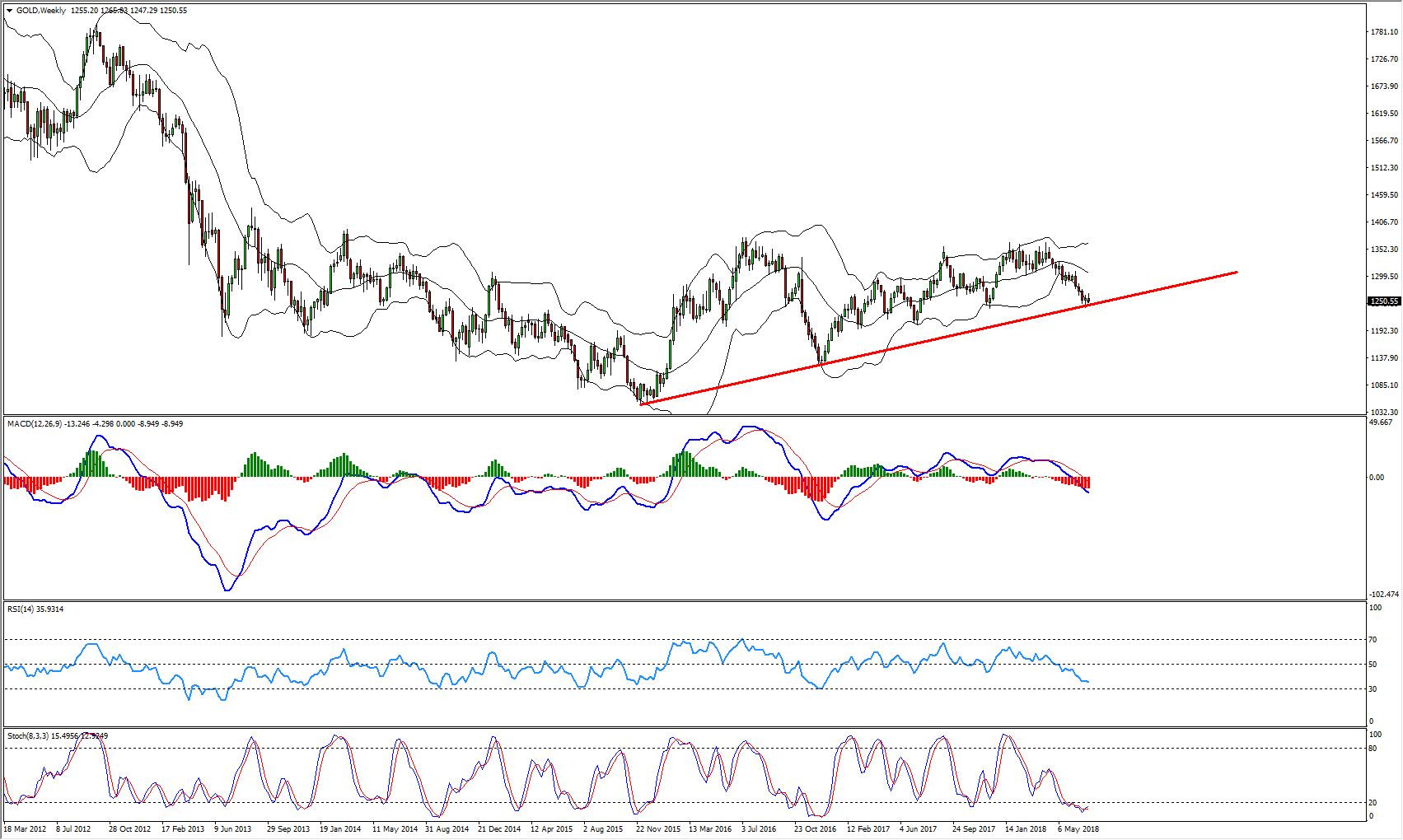Click the 12 Feb 2017 date label
This screenshot has height=840, width=1403.
[x=868, y=829]
